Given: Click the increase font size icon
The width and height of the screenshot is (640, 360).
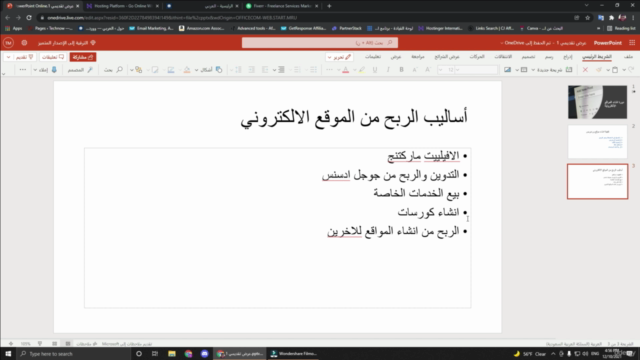Looking at the screenshot, I should tap(428, 70).
